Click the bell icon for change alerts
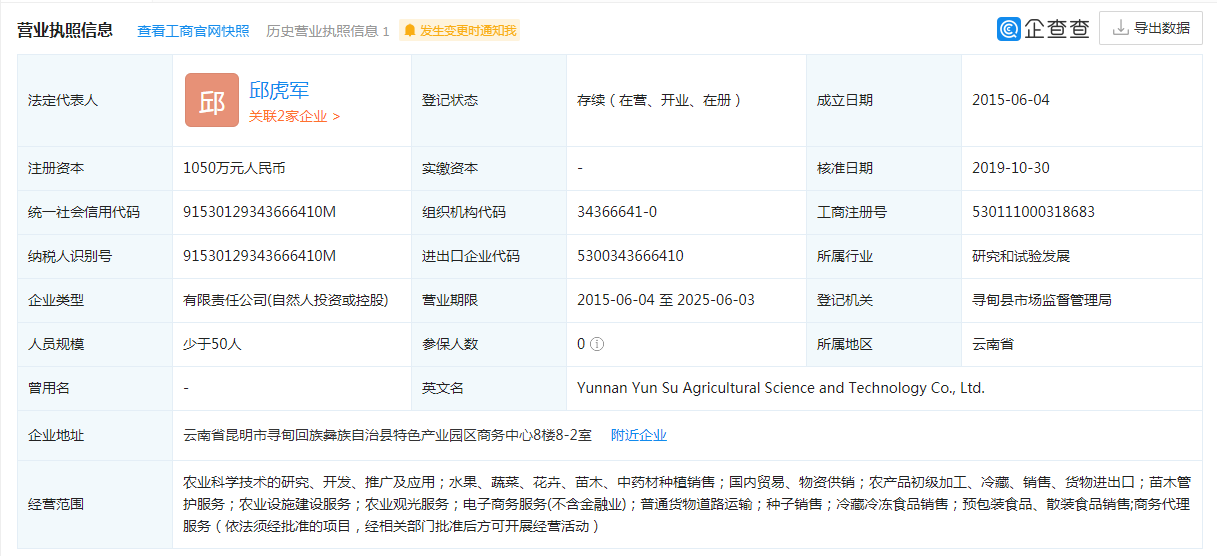1217x556 pixels. (x=409, y=31)
